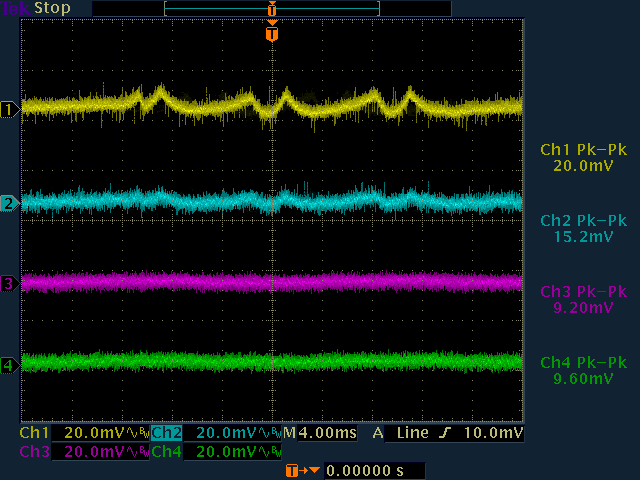Click the yellow channel 1 ground marker
Image resolution: width=640 pixels, height=480 pixels.
click(9, 108)
